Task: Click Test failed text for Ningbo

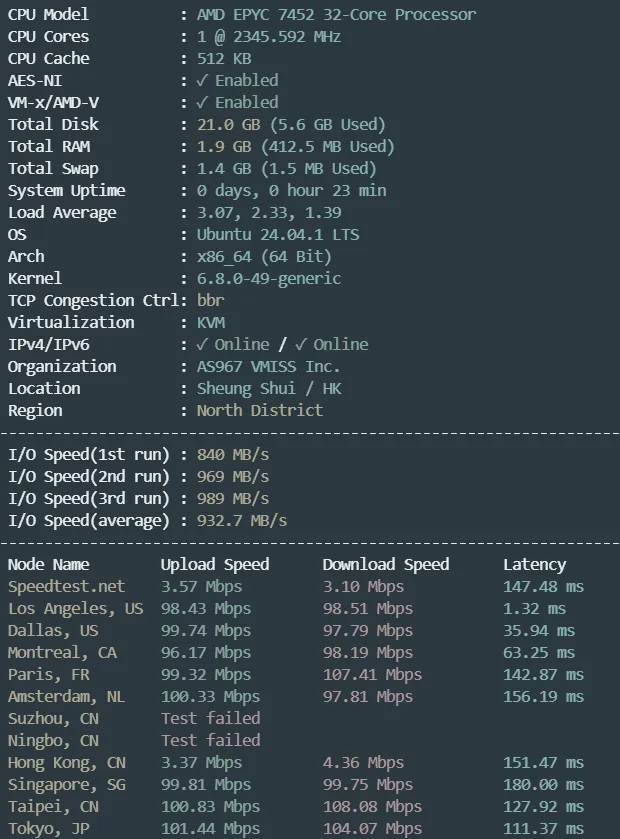Action: pos(211,740)
